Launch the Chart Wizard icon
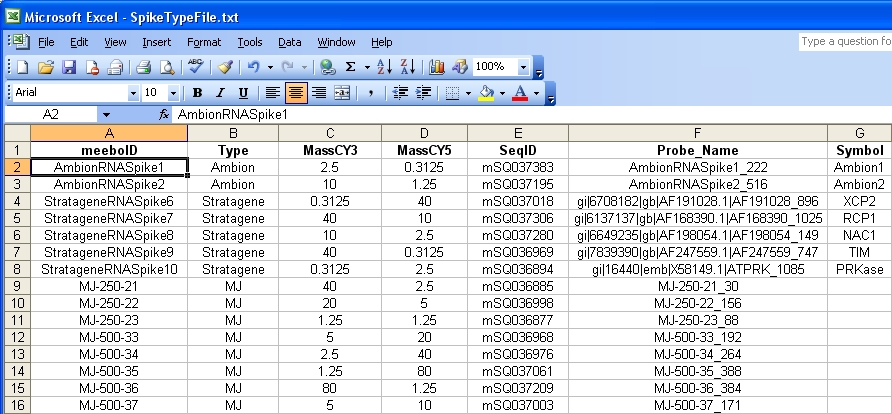892x414 pixels. (x=436, y=67)
